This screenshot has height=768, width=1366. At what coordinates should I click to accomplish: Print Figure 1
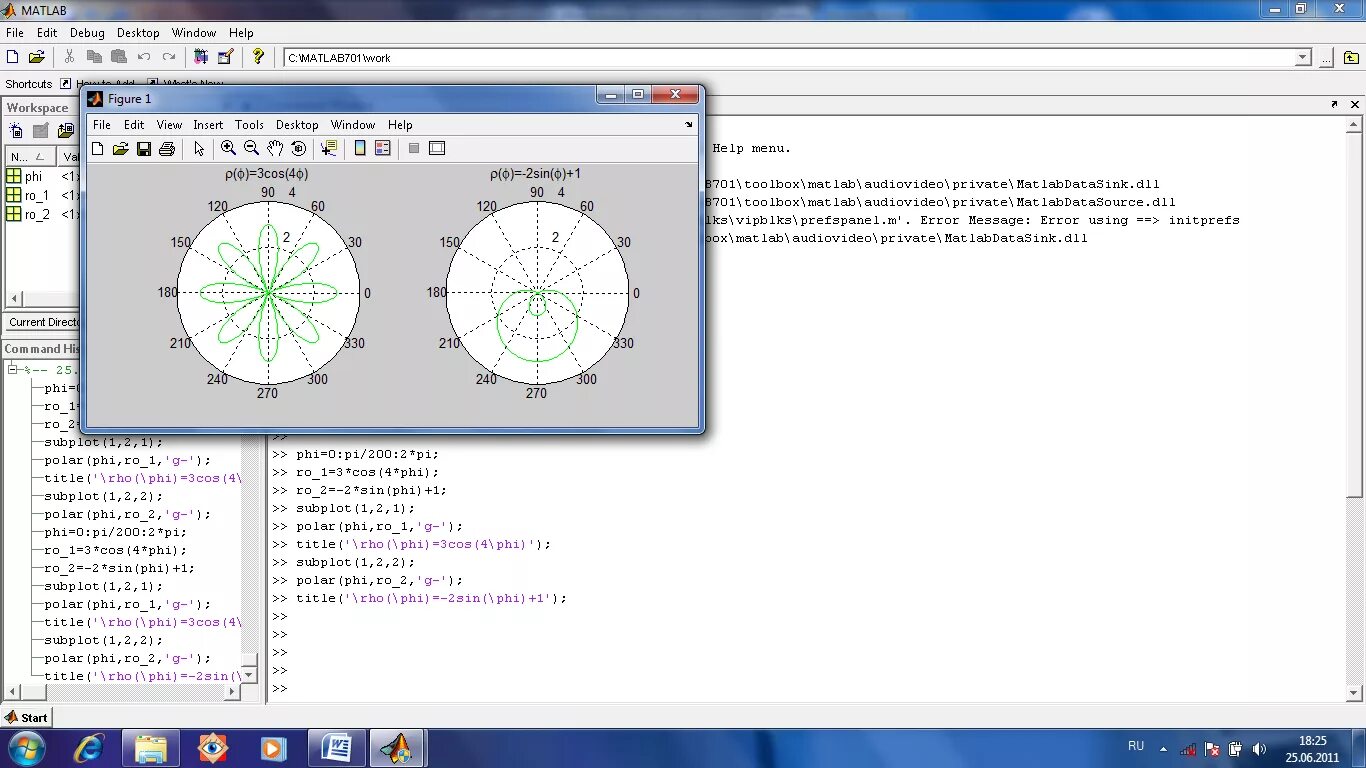coord(167,149)
